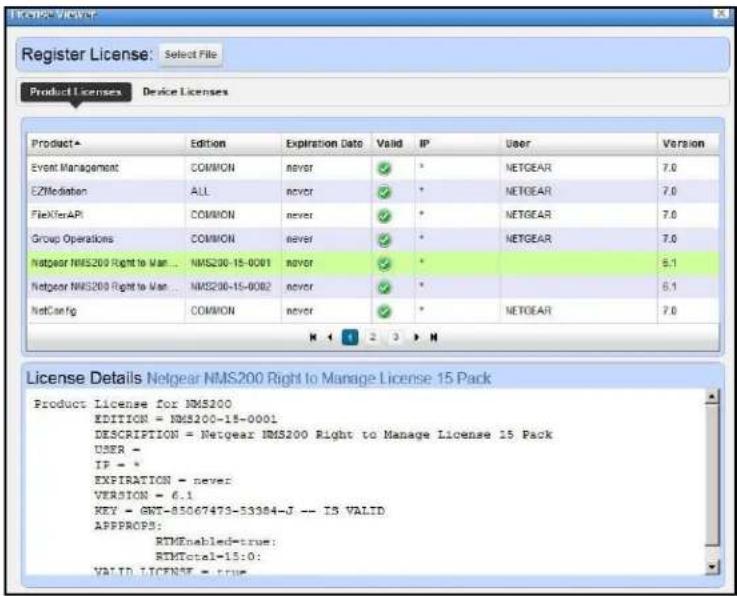Click valid checkmark for FileXferAPI
This screenshot has width=737, height=596.
384,216
